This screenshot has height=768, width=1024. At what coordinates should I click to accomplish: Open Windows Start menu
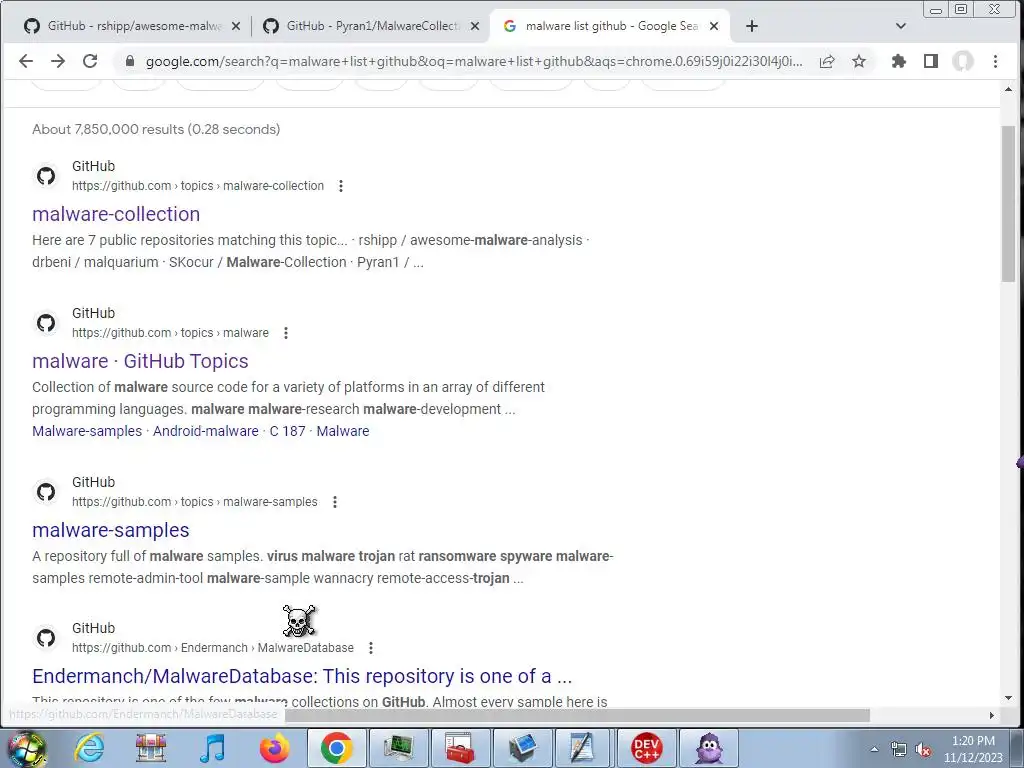(26, 748)
